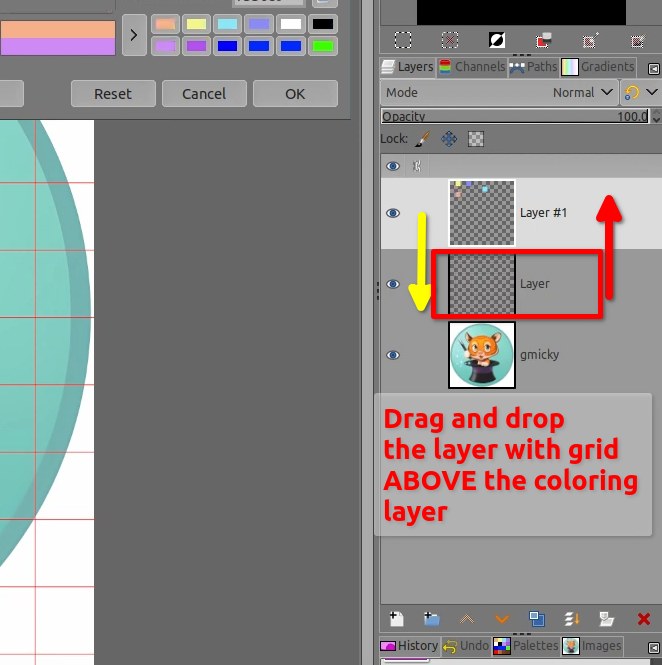Expand the color history arrow button
Image resolution: width=662 pixels, height=665 pixels.
(x=134, y=35)
